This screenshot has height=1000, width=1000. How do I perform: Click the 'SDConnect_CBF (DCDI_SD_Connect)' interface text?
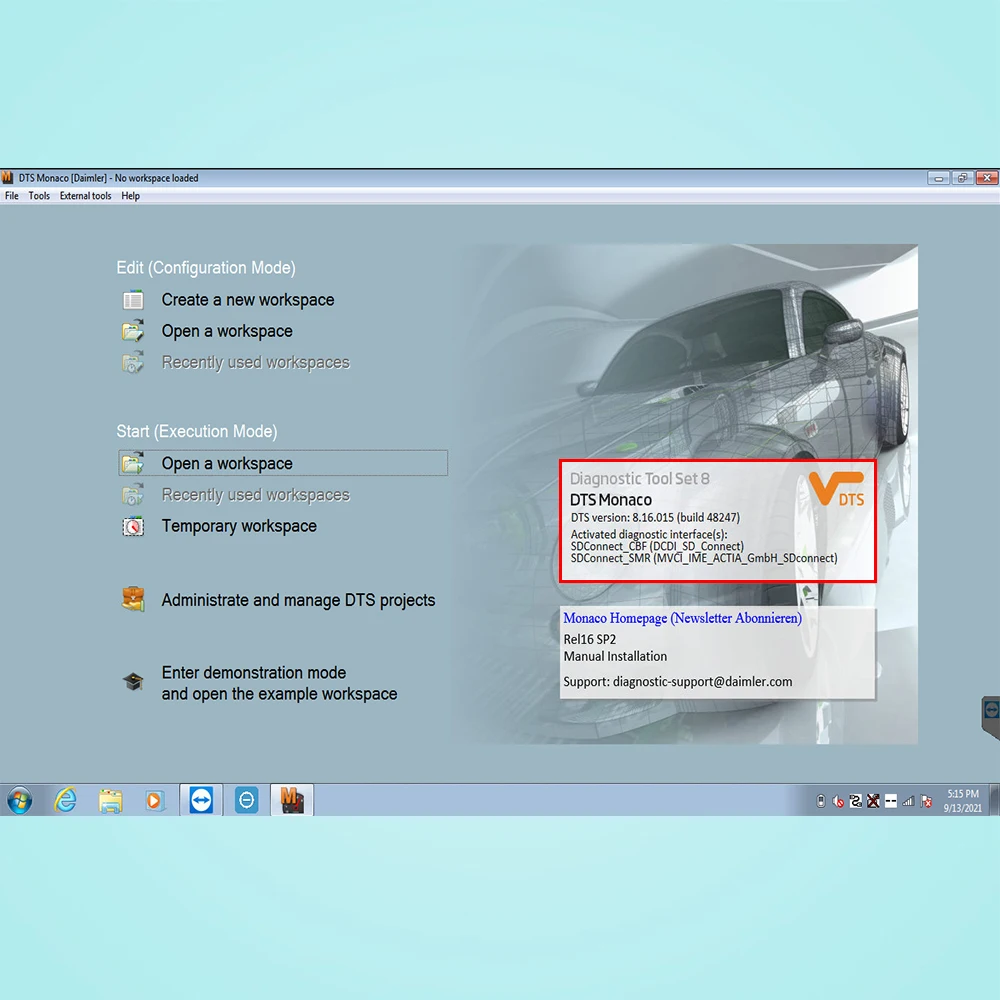(657, 547)
